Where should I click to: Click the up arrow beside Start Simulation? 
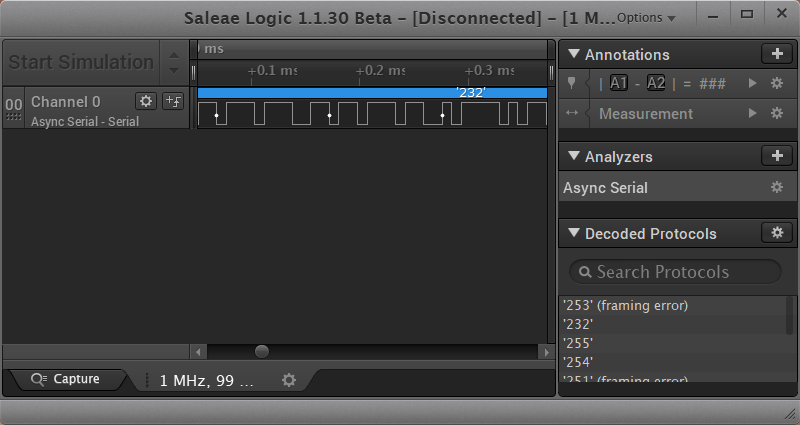pos(174,55)
